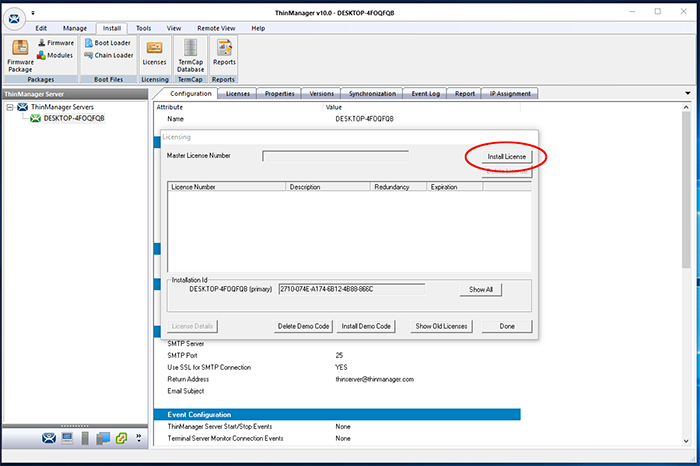Click the Install License button
This screenshot has width=700, height=466.
[x=507, y=157]
